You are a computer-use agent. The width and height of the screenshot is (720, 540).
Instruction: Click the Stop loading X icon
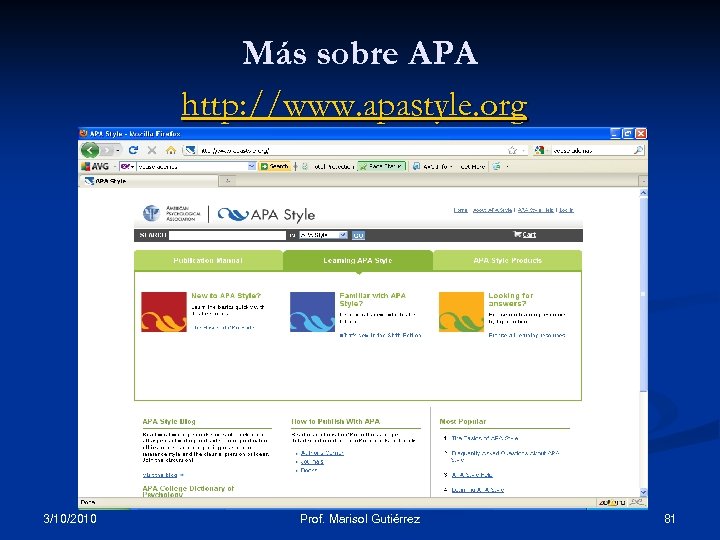tap(152, 150)
